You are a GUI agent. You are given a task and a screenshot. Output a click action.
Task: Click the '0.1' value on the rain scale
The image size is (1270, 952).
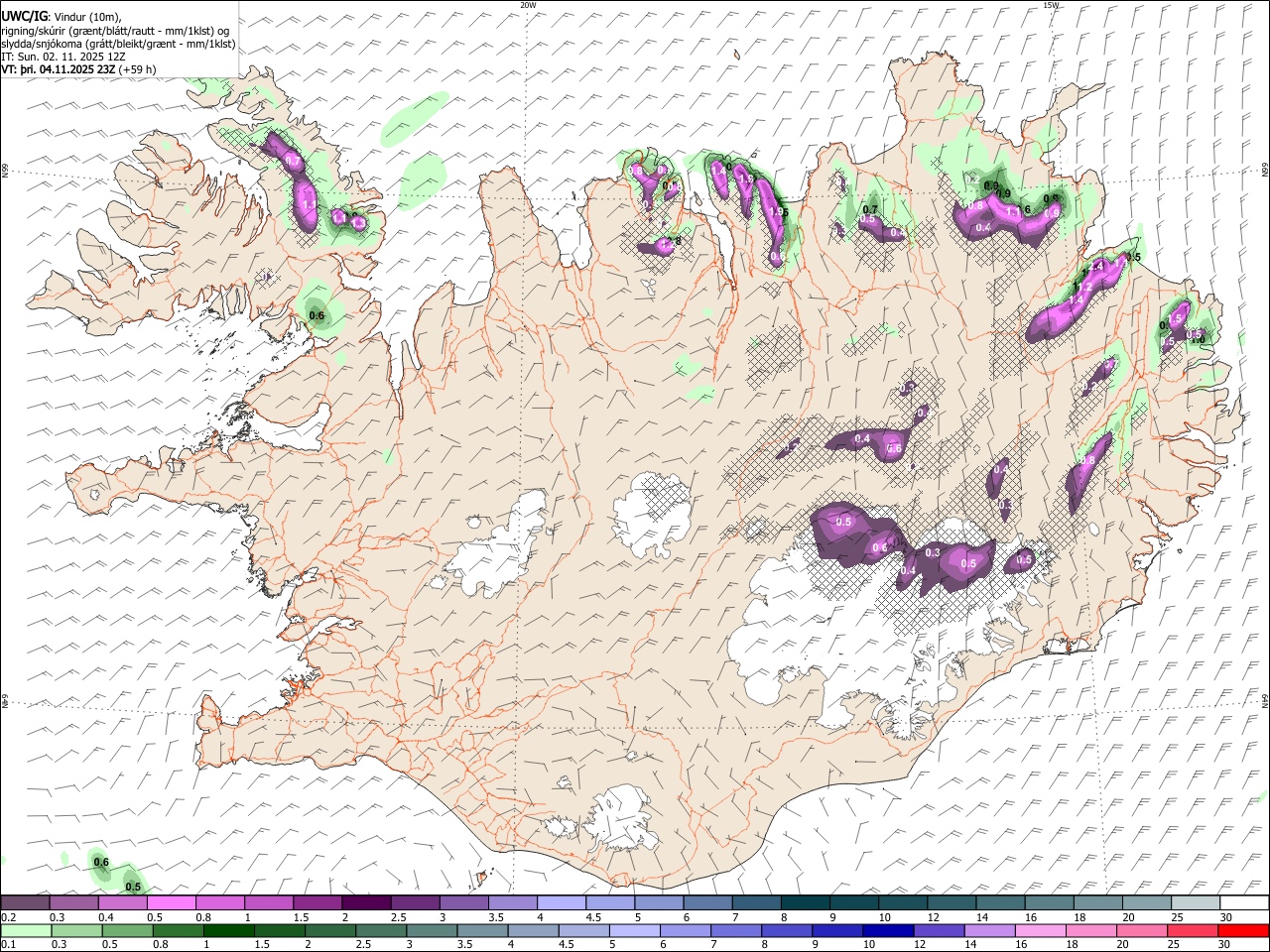(x=8, y=944)
